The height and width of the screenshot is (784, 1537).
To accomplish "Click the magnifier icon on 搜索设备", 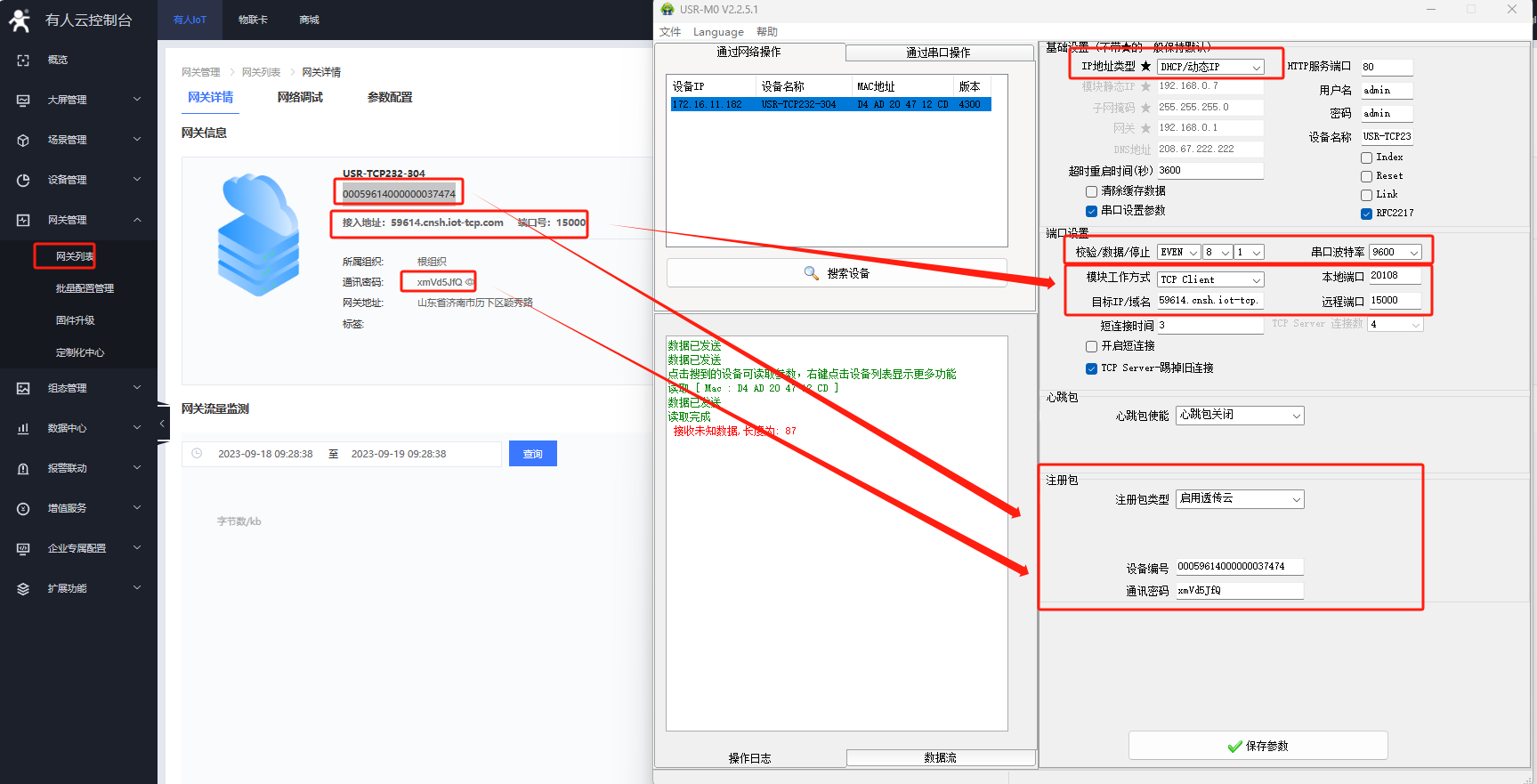I will (811, 273).
